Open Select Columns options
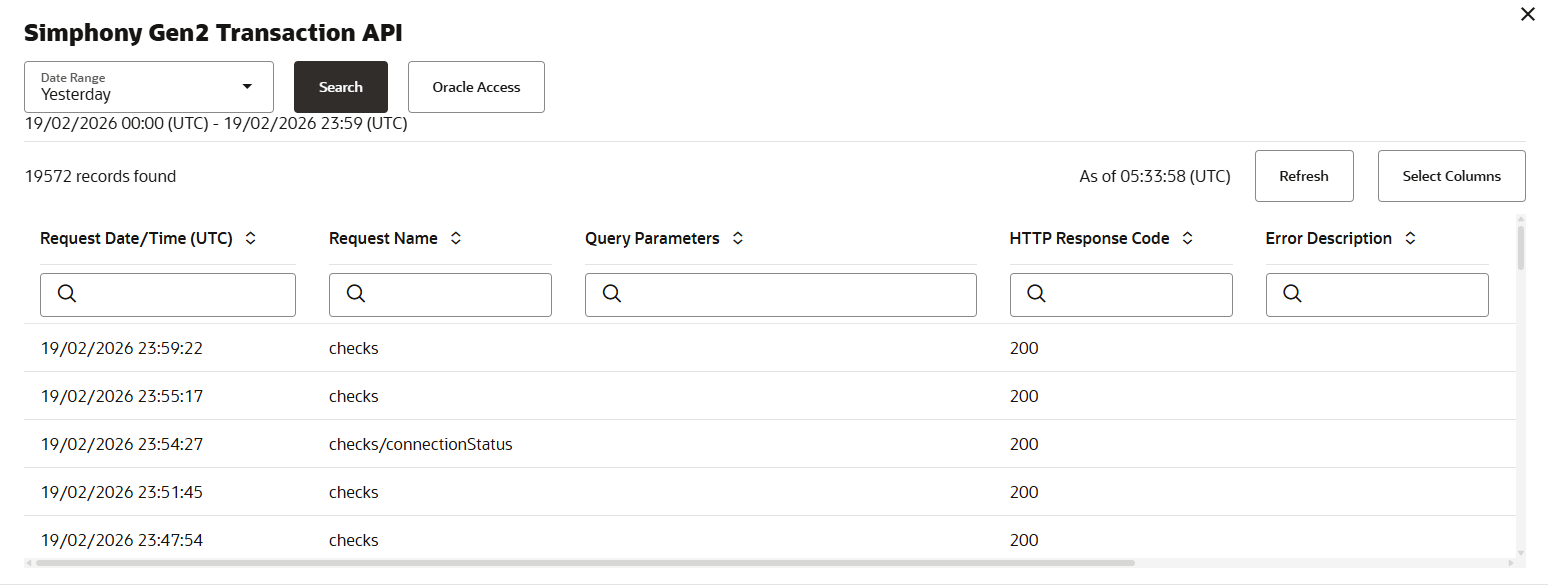Image resolution: width=1548 pixels, height=586 pixels. (x=1451, y=176)
